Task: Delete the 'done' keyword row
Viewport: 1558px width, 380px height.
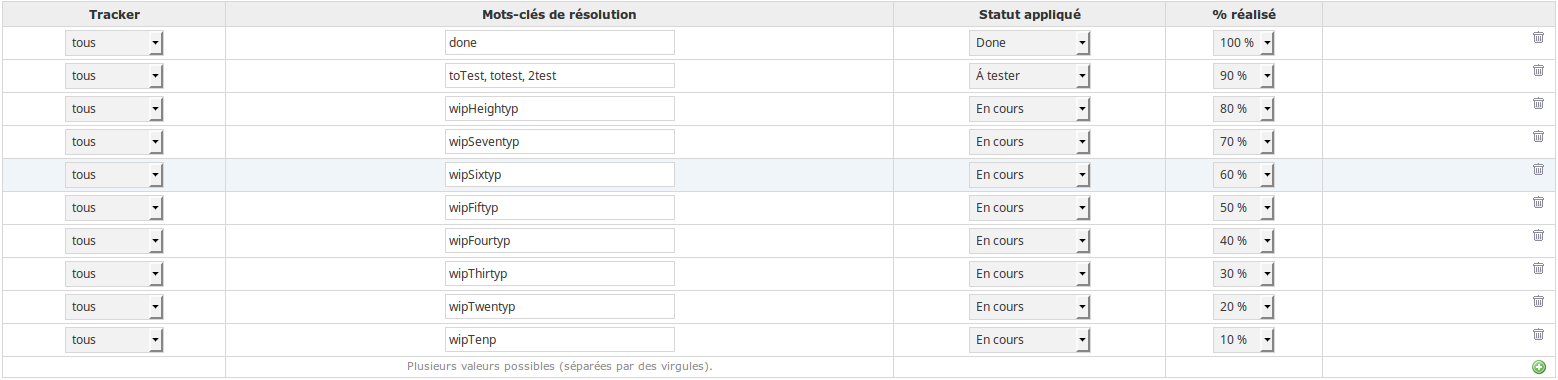Action: coord(1538,37)
